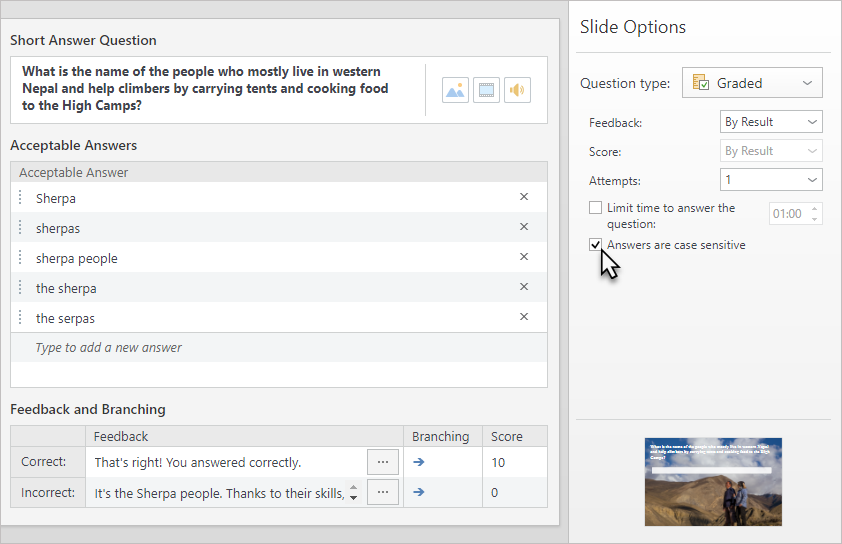This screenshot has width=842, height=544.
Task: Open Correct feedback ellipsis editor button
Action: tap(383, 462)
